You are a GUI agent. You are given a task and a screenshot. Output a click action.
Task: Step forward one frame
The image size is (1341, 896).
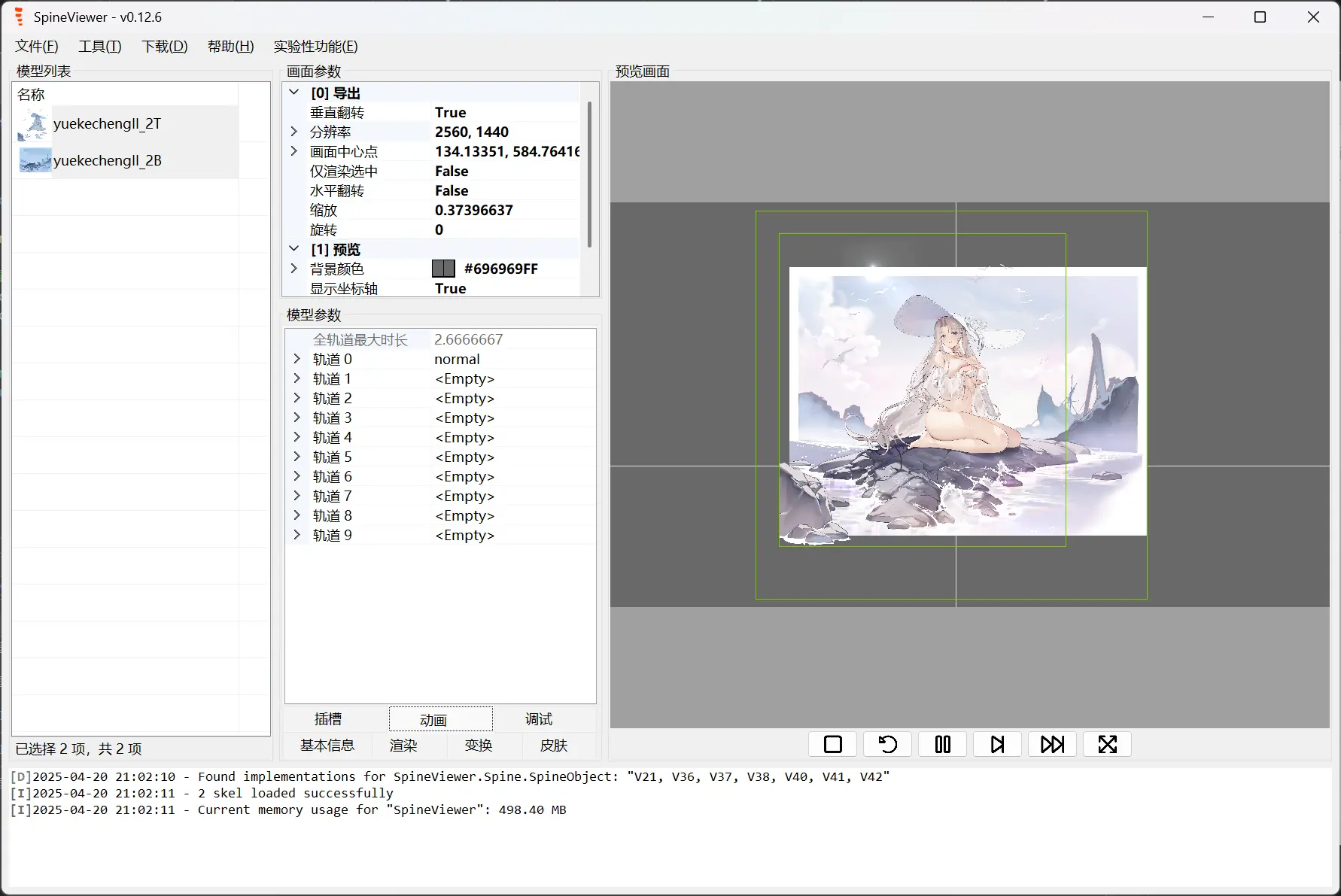click(x=996, y=743)
